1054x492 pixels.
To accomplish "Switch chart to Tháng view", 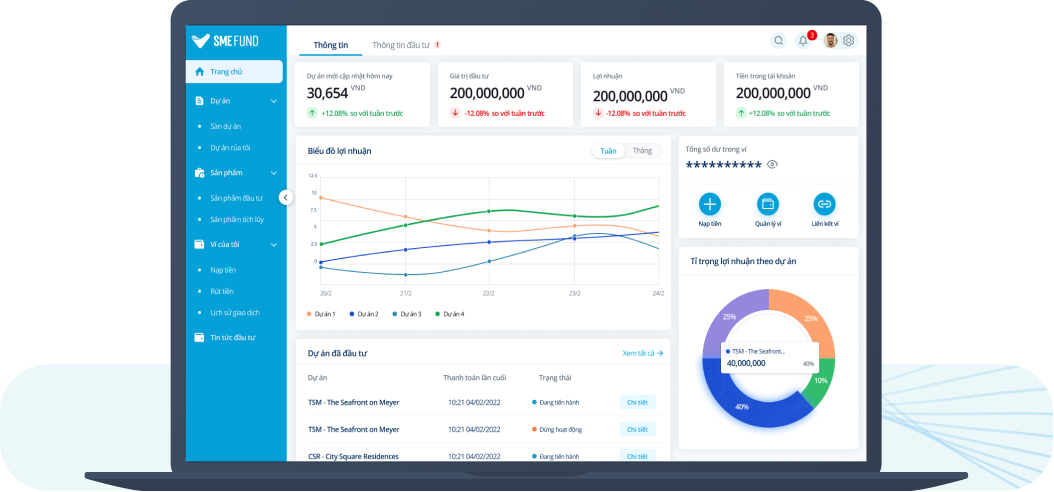I will pos(642,151).
